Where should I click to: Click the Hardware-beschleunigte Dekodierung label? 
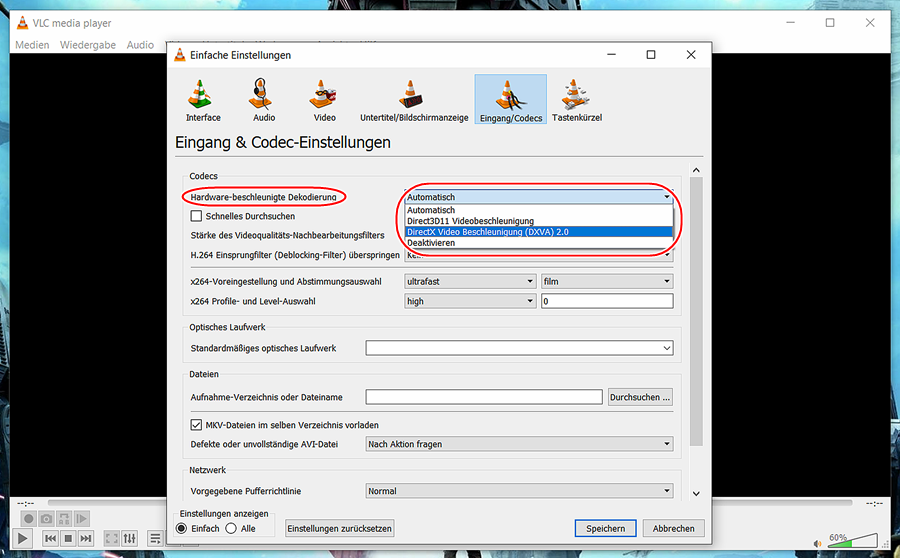point(263,197)
